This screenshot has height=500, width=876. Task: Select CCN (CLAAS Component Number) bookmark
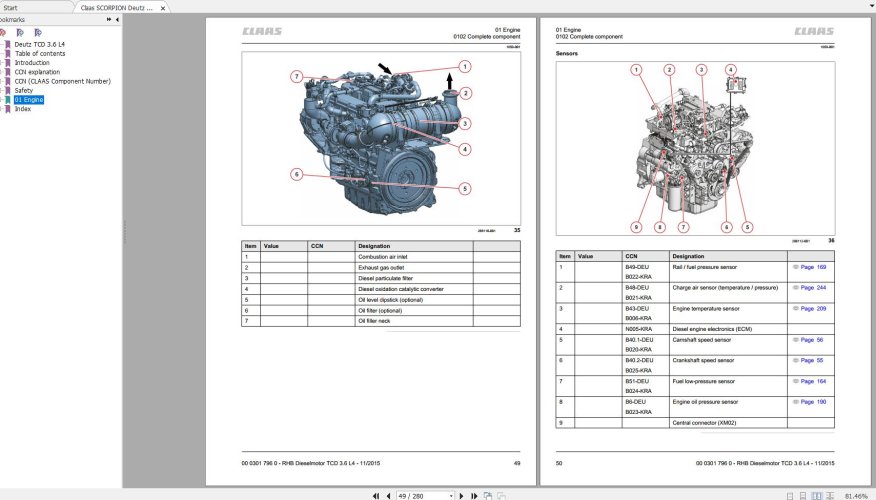[x=63, y=81]
